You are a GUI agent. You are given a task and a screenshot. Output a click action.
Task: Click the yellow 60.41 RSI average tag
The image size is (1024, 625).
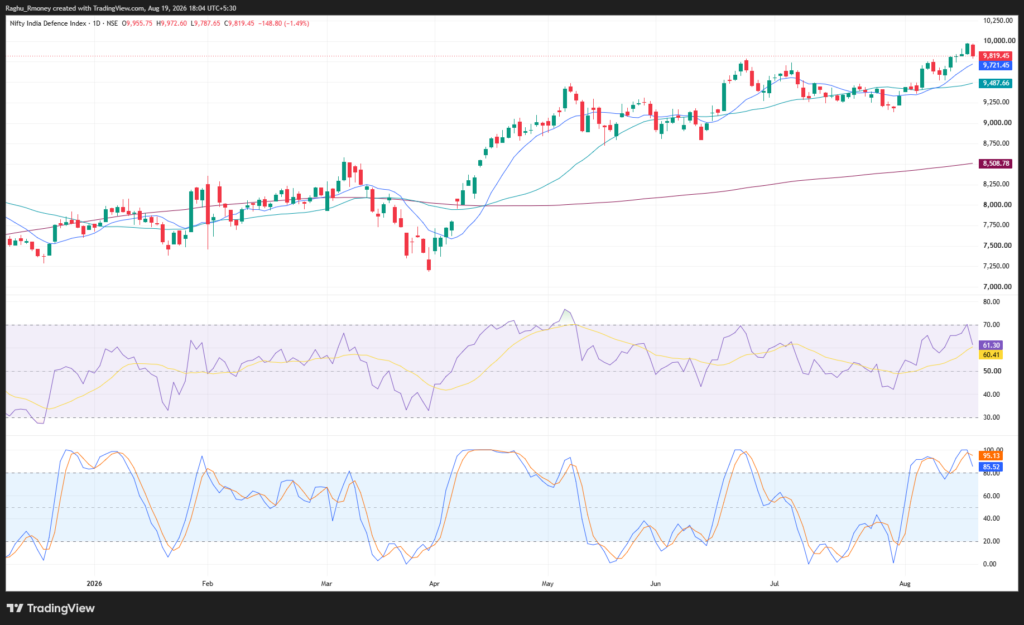point(991,355)
